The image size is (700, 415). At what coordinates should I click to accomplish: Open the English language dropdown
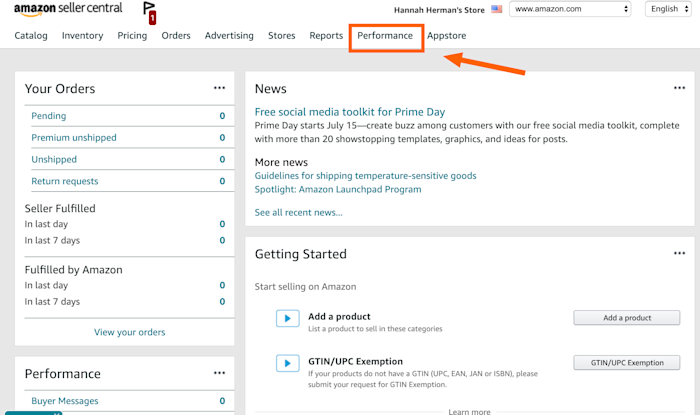pyautogui.click(x=668, y=9)
